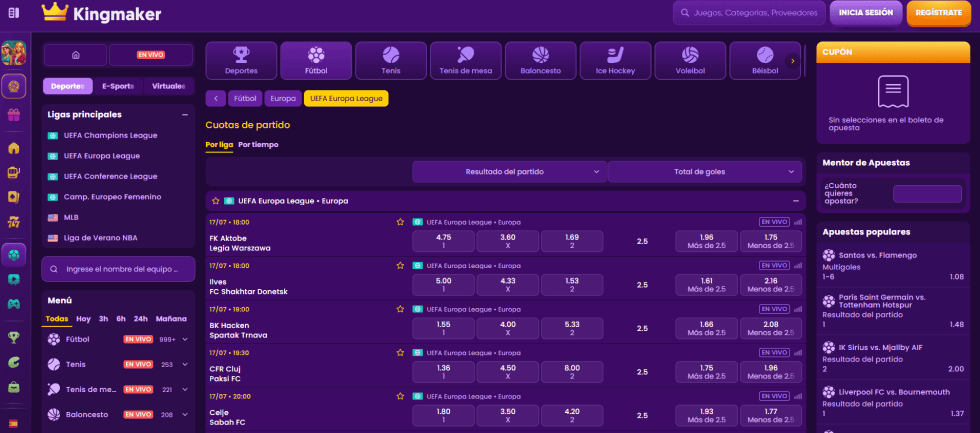Select the Voleibol sport tile
Viewport: 980px width, 433px height.
(690, 60)
